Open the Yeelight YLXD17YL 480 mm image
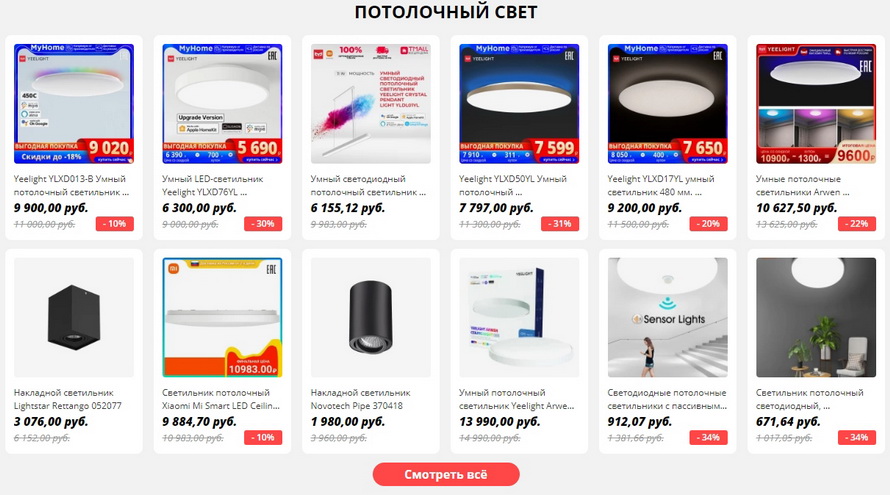The width and height of the screenshot is (890, 495). (668, 104)
